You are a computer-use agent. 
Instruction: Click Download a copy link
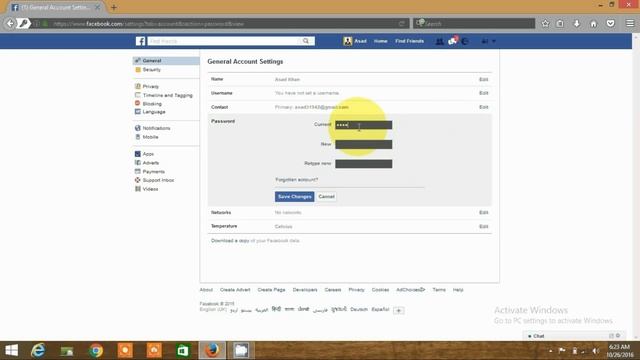[x=230, y=241]
